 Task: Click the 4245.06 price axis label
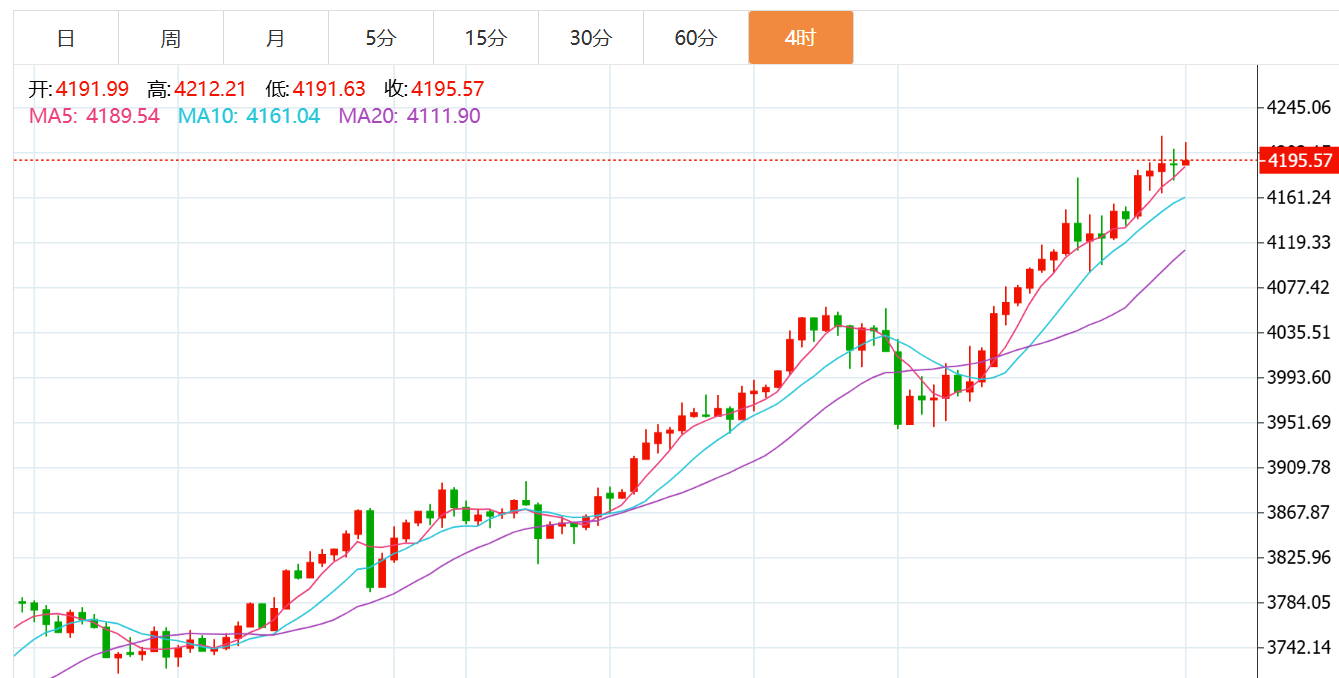[x=1298, y=107]
